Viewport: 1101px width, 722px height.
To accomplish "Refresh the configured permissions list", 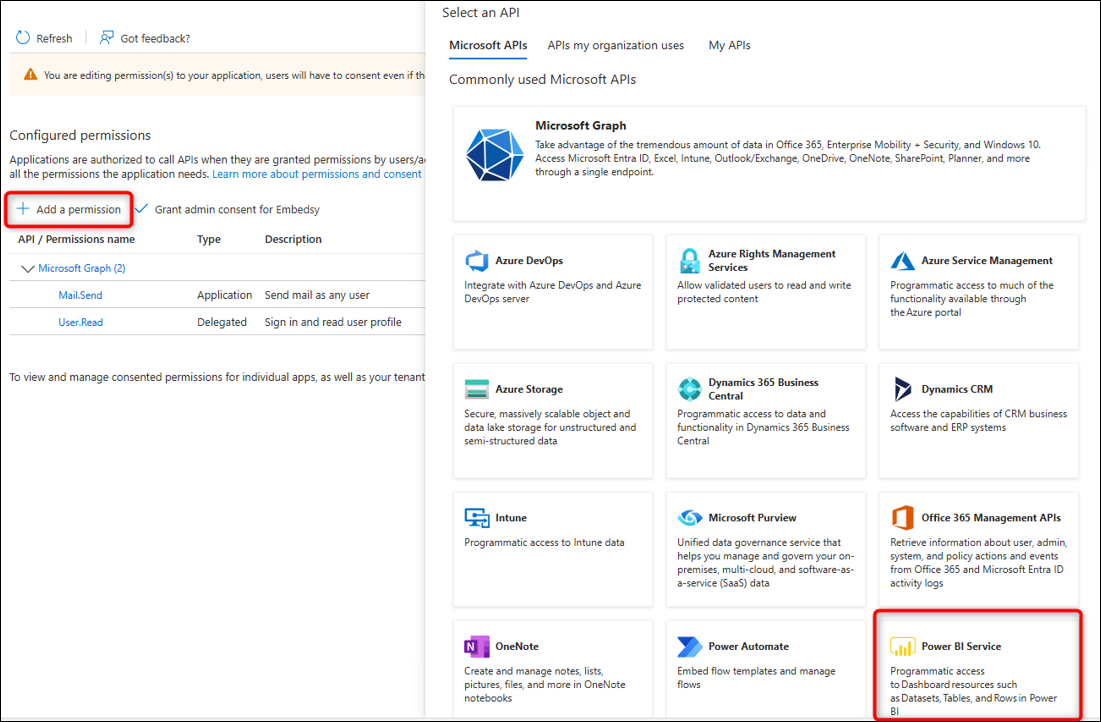I will (43, 37).
